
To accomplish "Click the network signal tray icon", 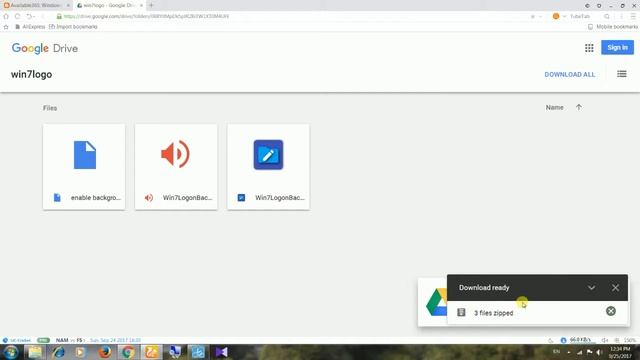I will (579, 352).
